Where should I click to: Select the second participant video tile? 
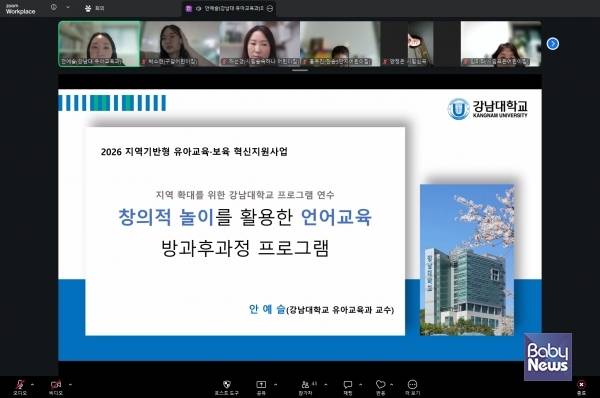click(180, 44)
